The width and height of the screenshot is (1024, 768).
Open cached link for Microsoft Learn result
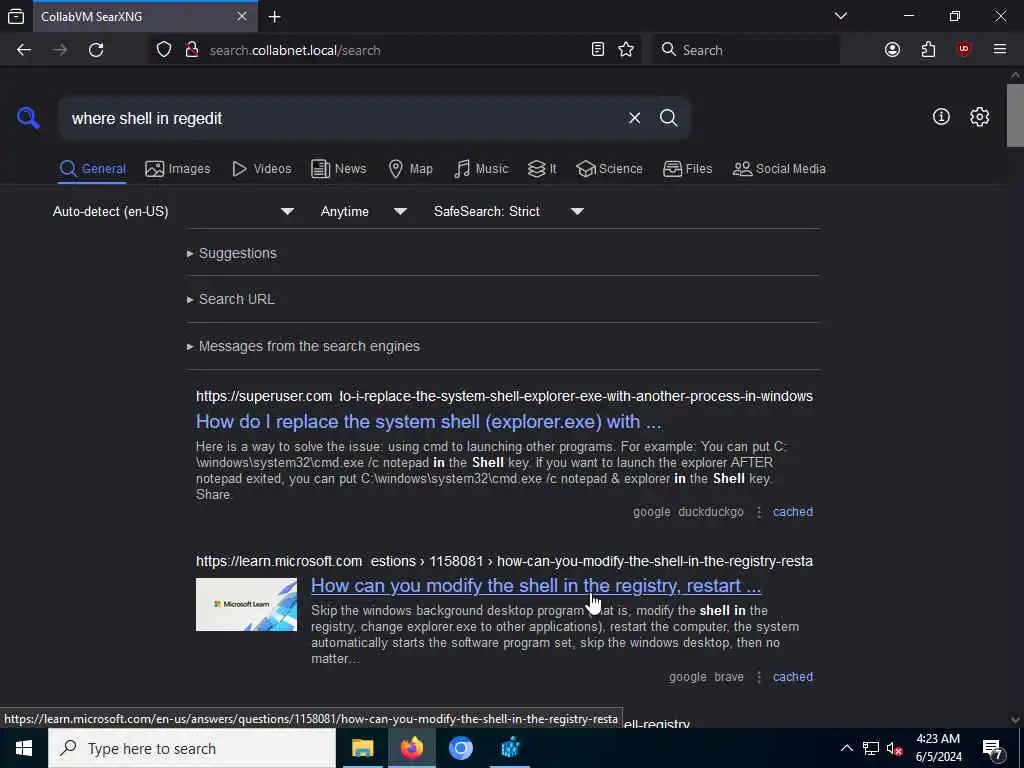click(793, 677)
